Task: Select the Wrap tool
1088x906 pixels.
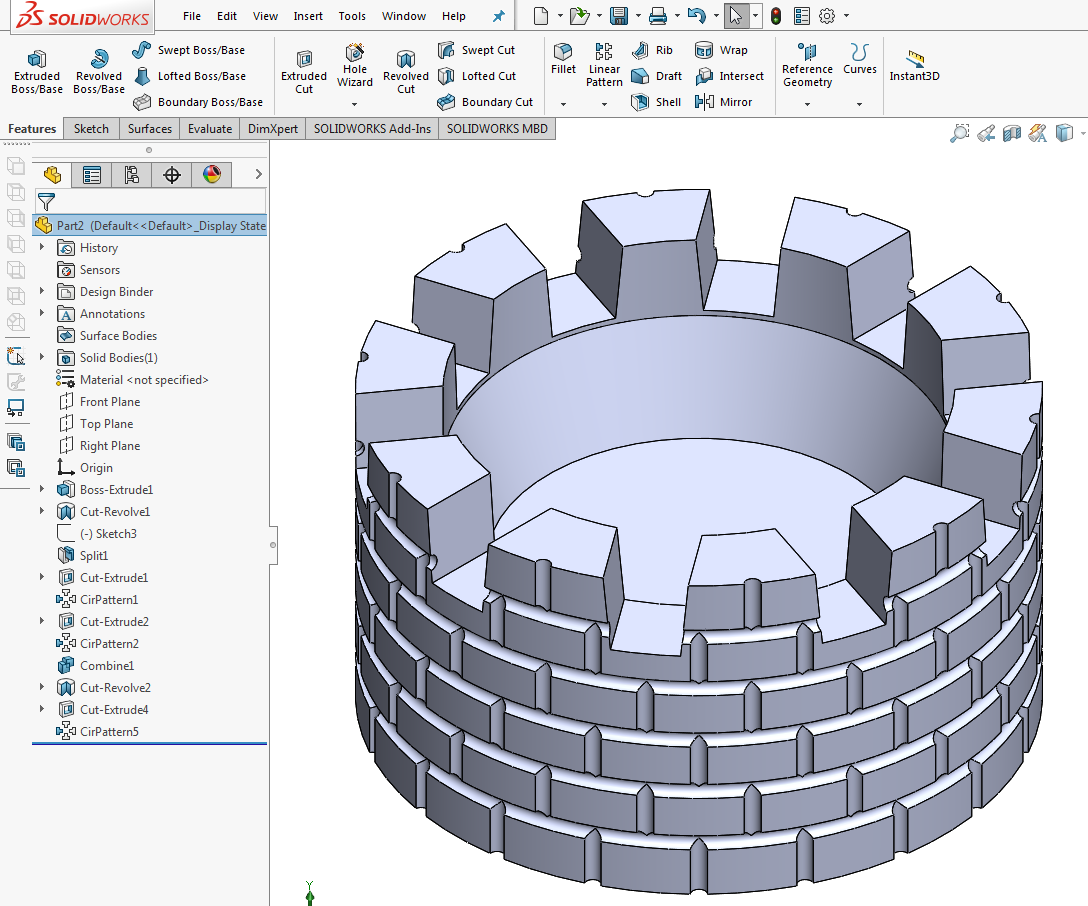Action: [x=721, y=50]
